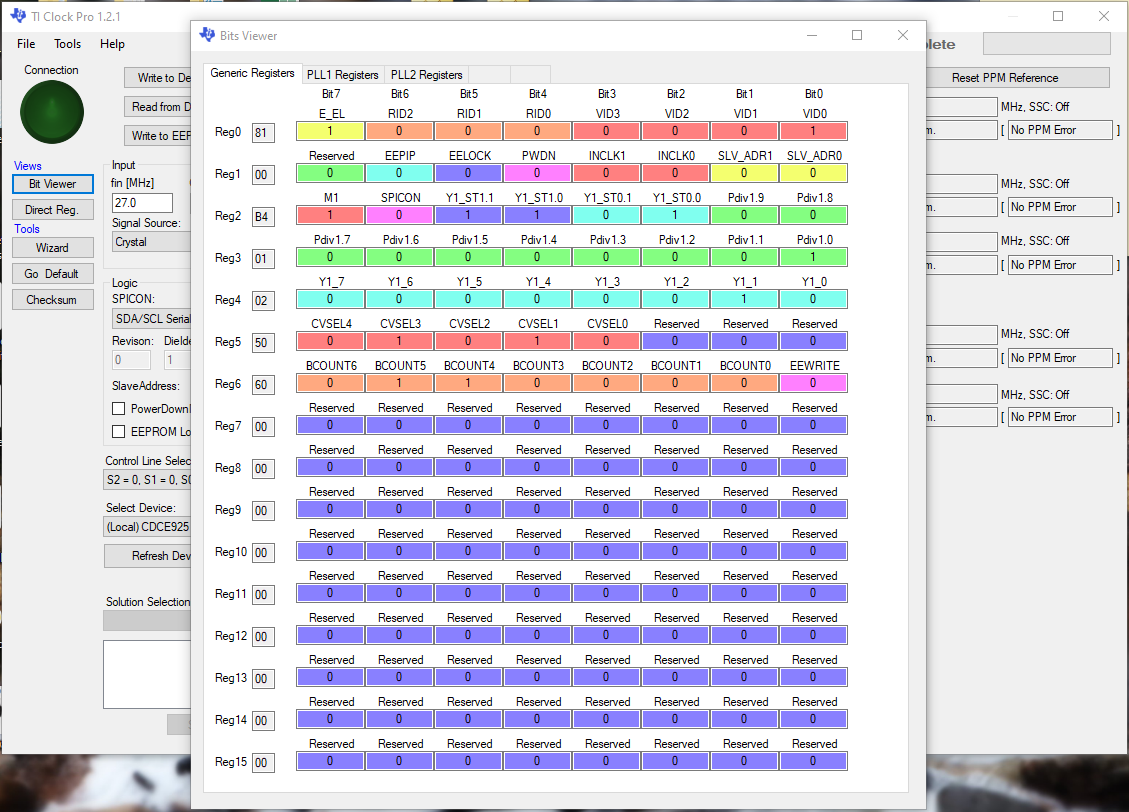The height and width of the screenshot is (812, 1129).
Task: Click the Checksum button
Action: click(53, 299)
